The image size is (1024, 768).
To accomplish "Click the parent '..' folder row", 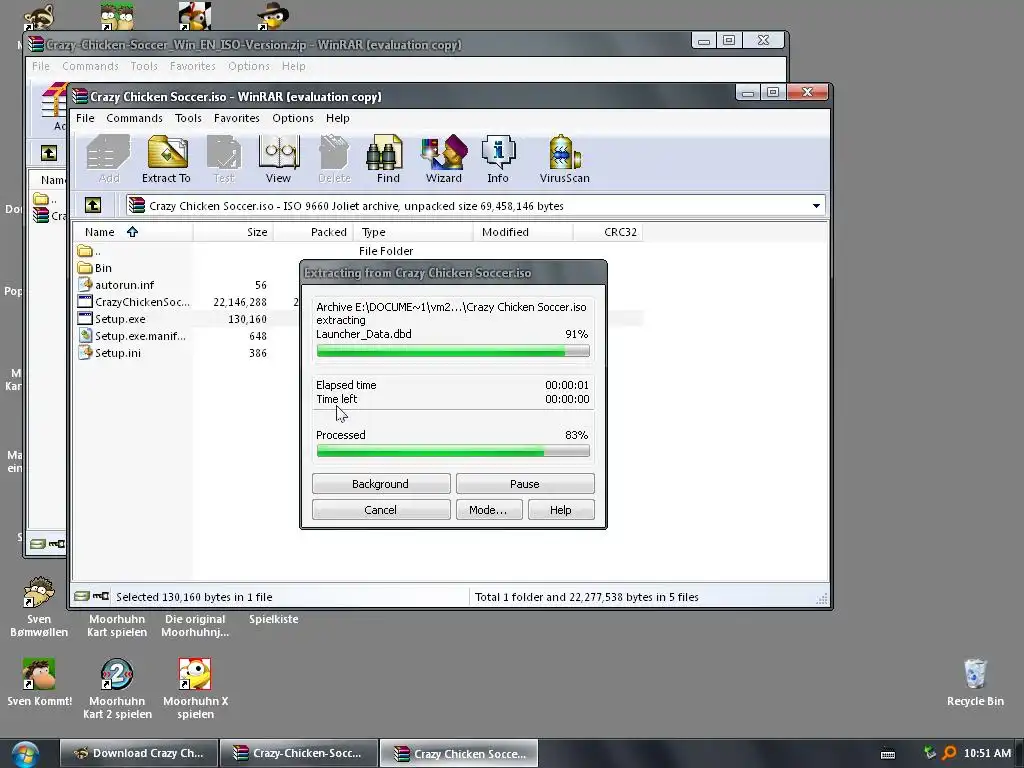I will pyautogui.click(x=359, y=251).
